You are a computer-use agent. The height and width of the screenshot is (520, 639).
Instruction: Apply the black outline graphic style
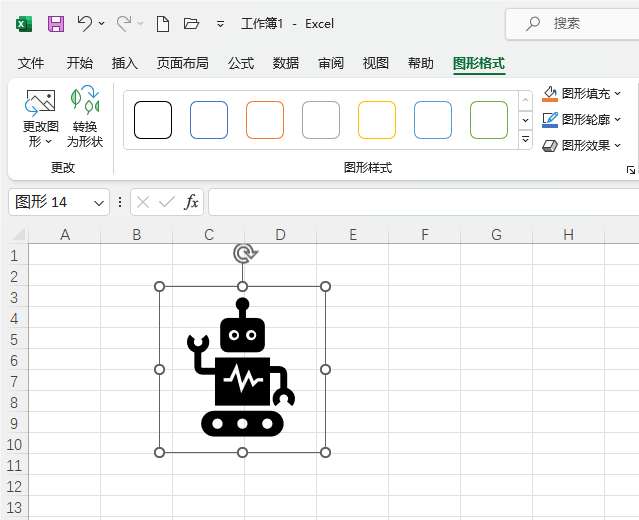tap(153, 120)
